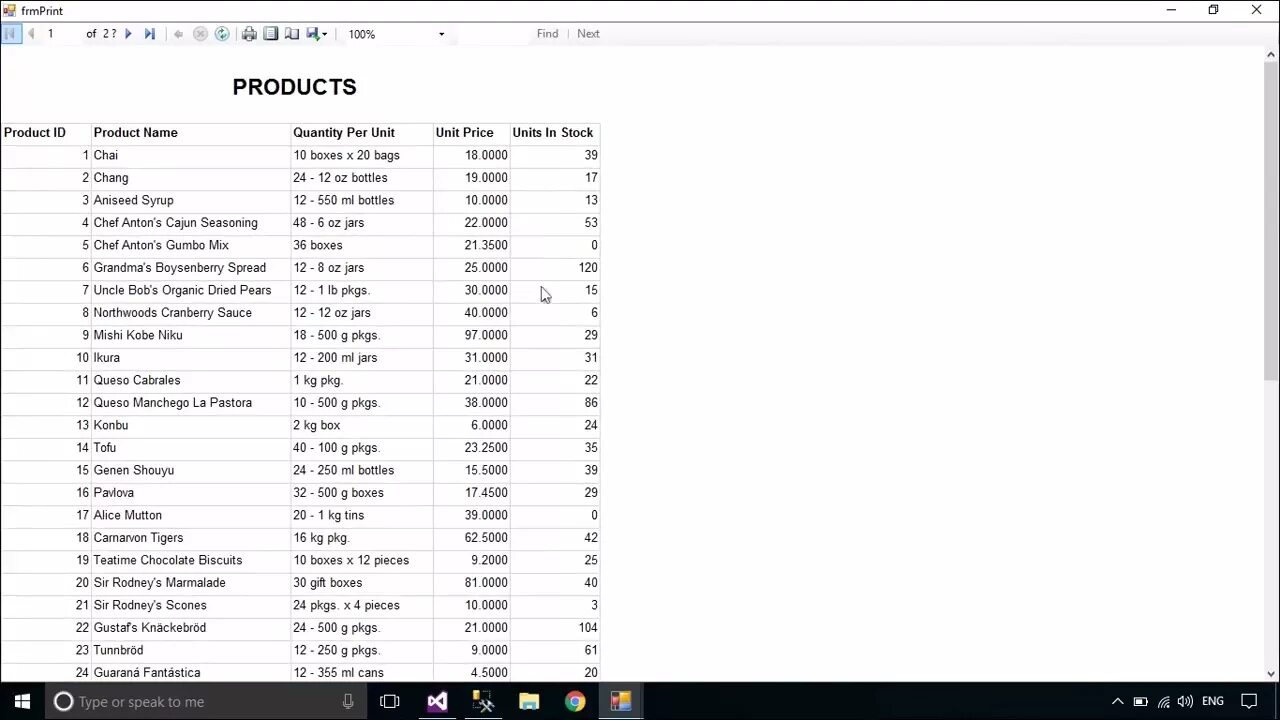Click Gustaf's Knäckebröd cell
The image size is (1280, 720).
[190, 628]
